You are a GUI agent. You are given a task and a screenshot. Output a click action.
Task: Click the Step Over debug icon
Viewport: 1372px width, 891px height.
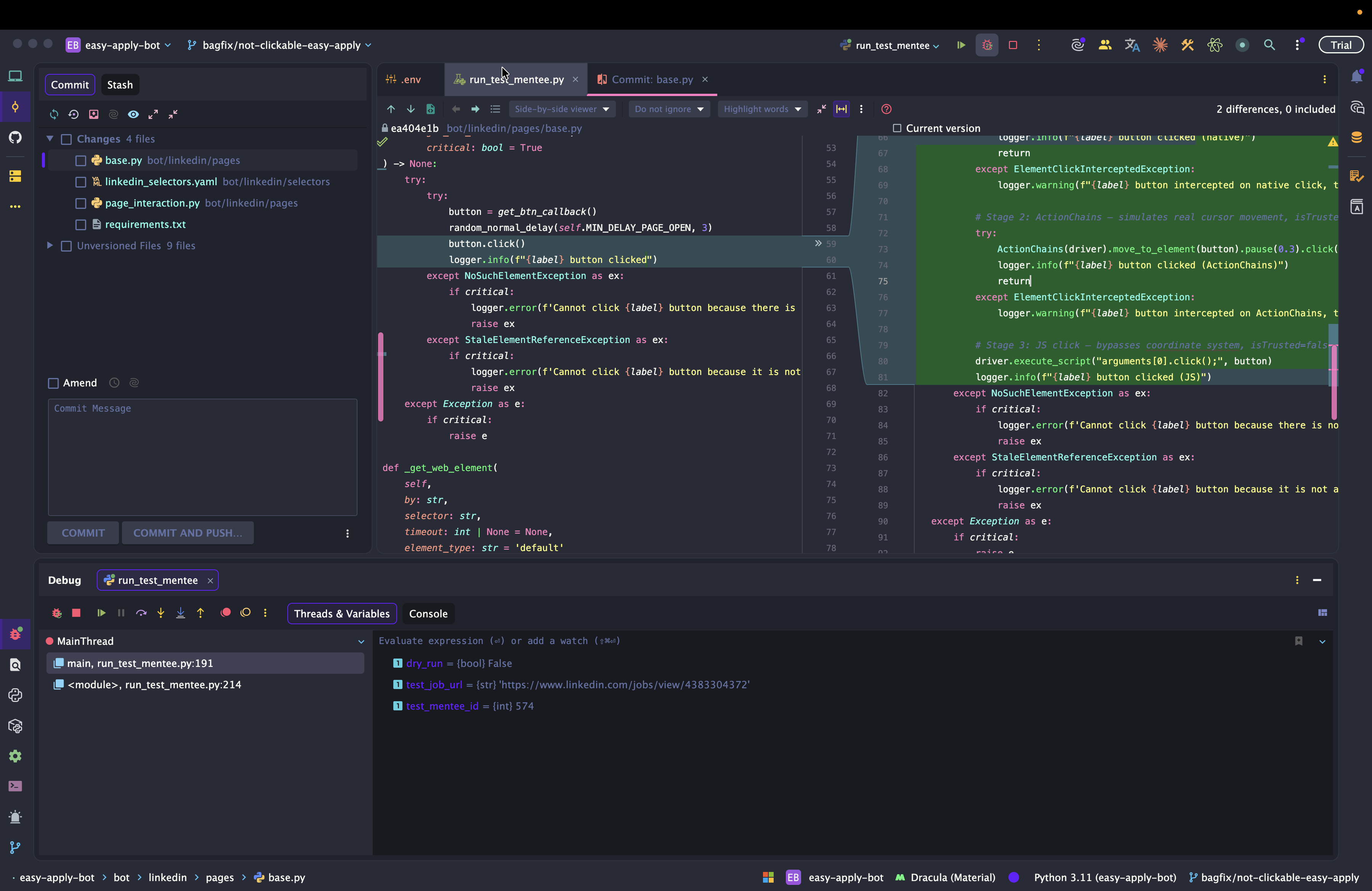click(x=141, y=613)
